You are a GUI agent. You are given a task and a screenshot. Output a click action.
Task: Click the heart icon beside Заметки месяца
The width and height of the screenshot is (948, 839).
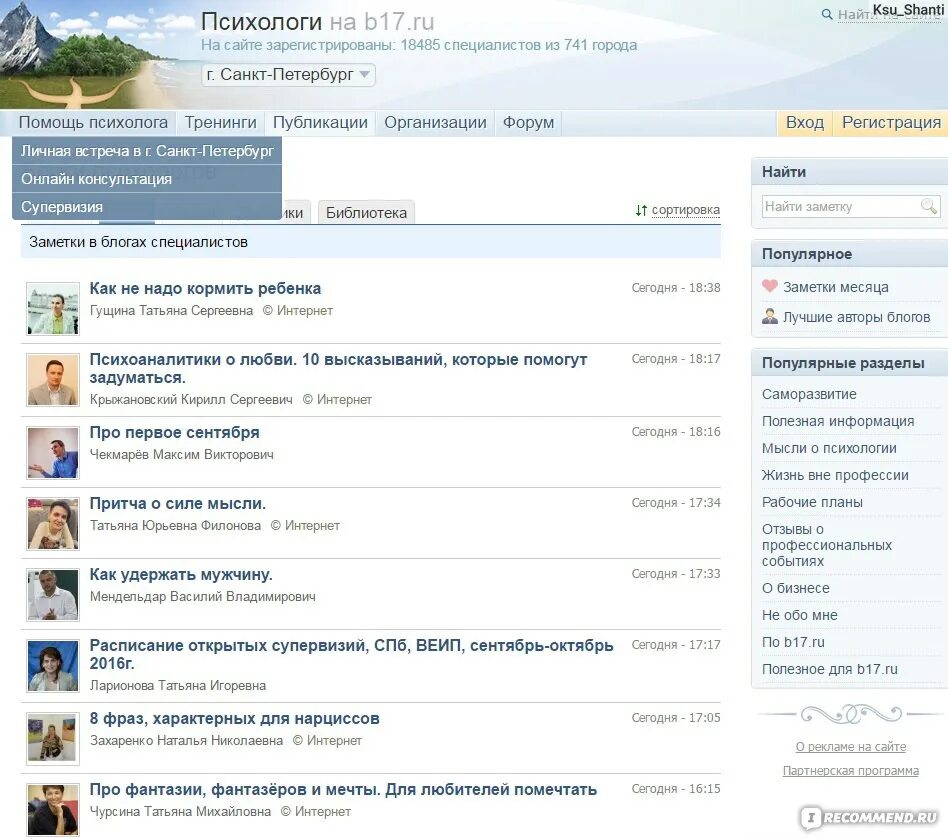(769, 286)
